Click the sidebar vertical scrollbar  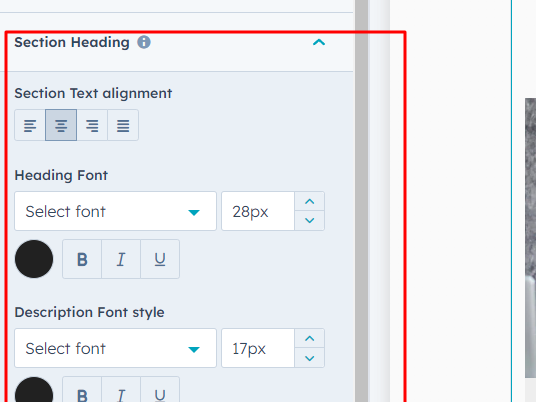click(361, 201)
